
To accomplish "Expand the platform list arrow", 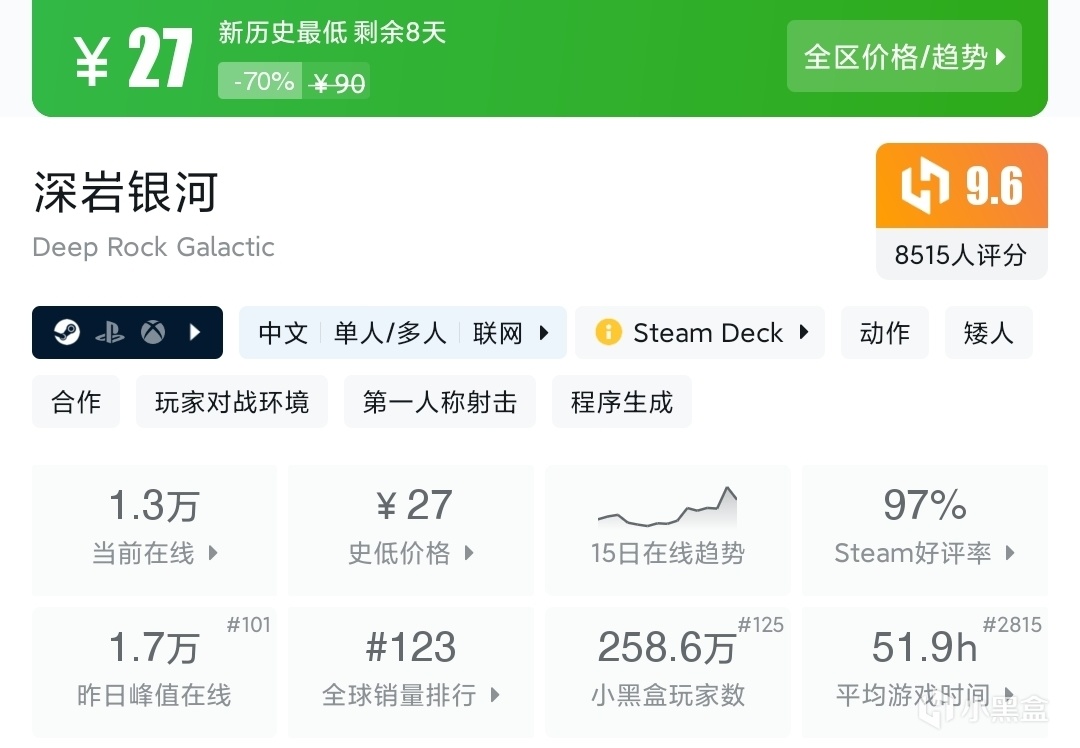I will click(x=196, y=332).
